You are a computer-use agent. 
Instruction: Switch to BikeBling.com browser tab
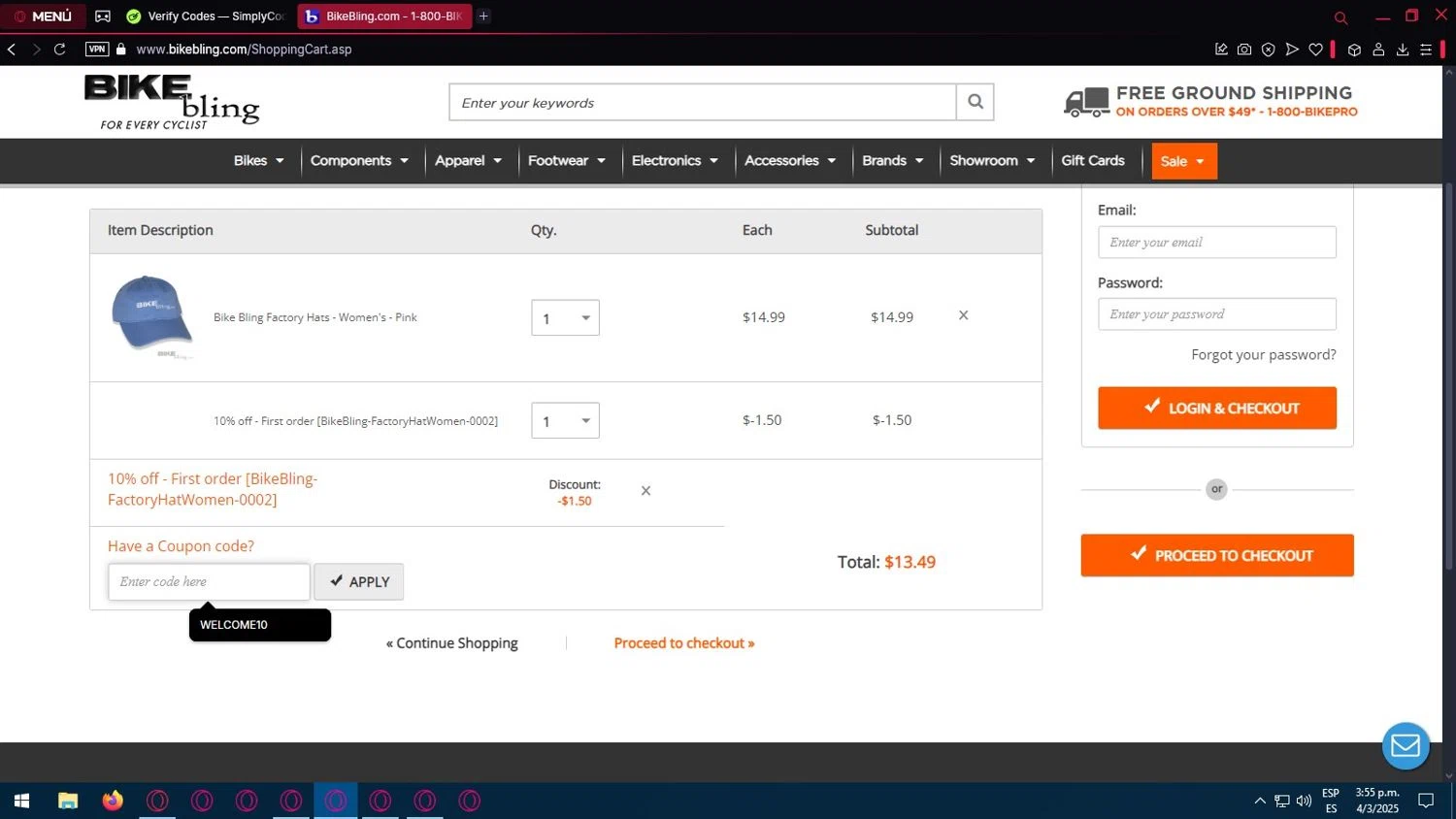coord(384,16)
